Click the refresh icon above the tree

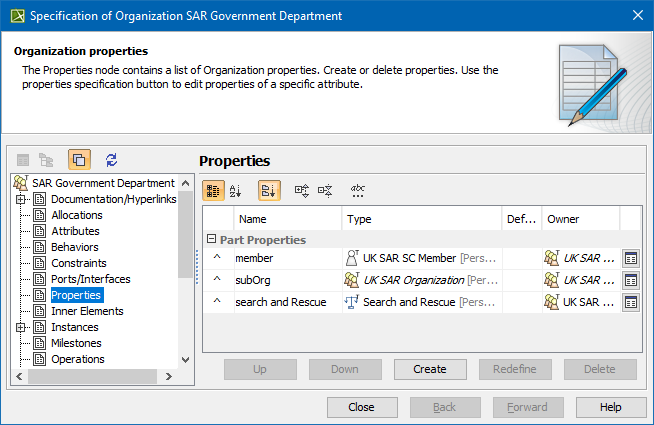click(x=111, y=159)
